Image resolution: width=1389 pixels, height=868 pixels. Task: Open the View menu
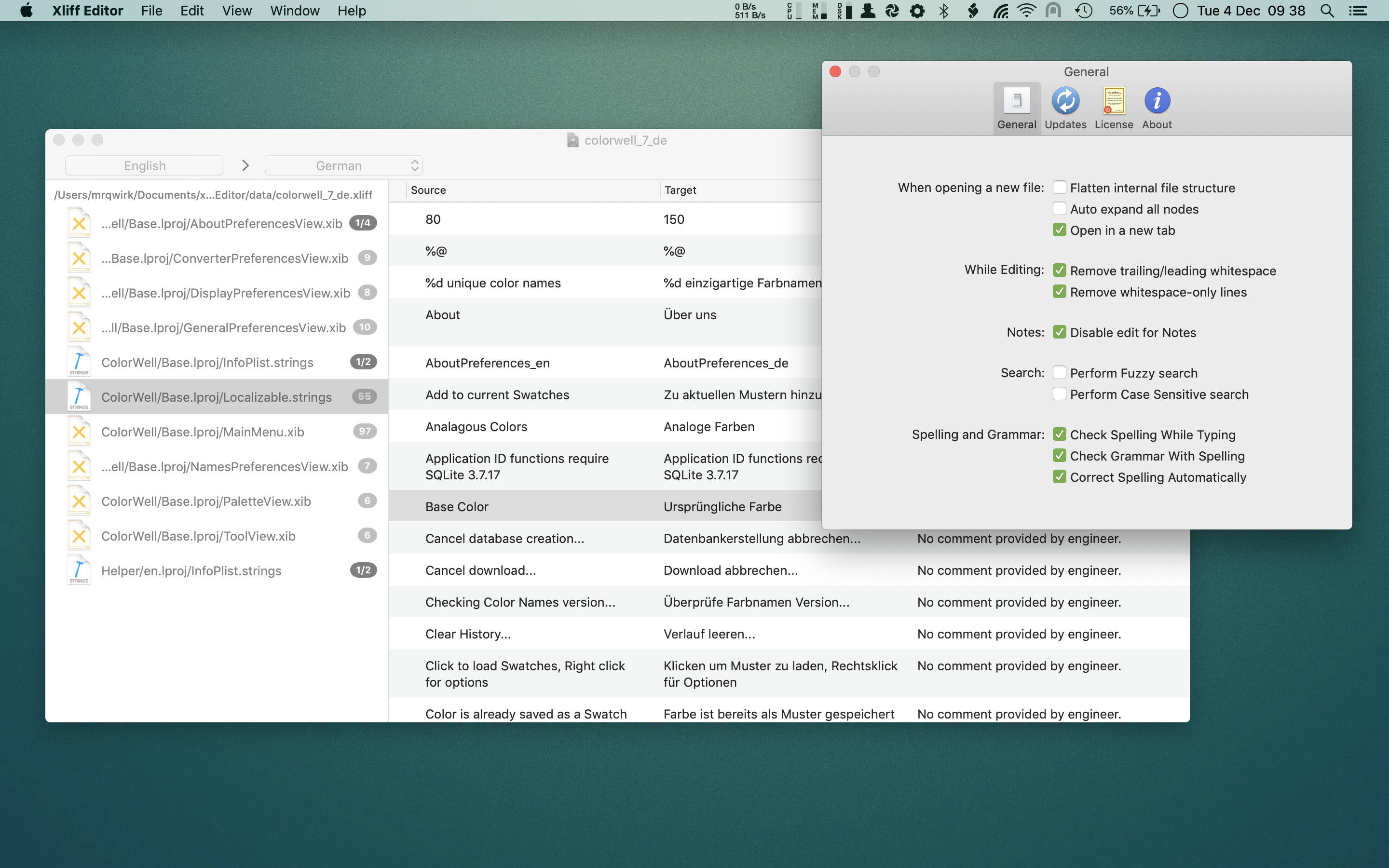[236, 10]
